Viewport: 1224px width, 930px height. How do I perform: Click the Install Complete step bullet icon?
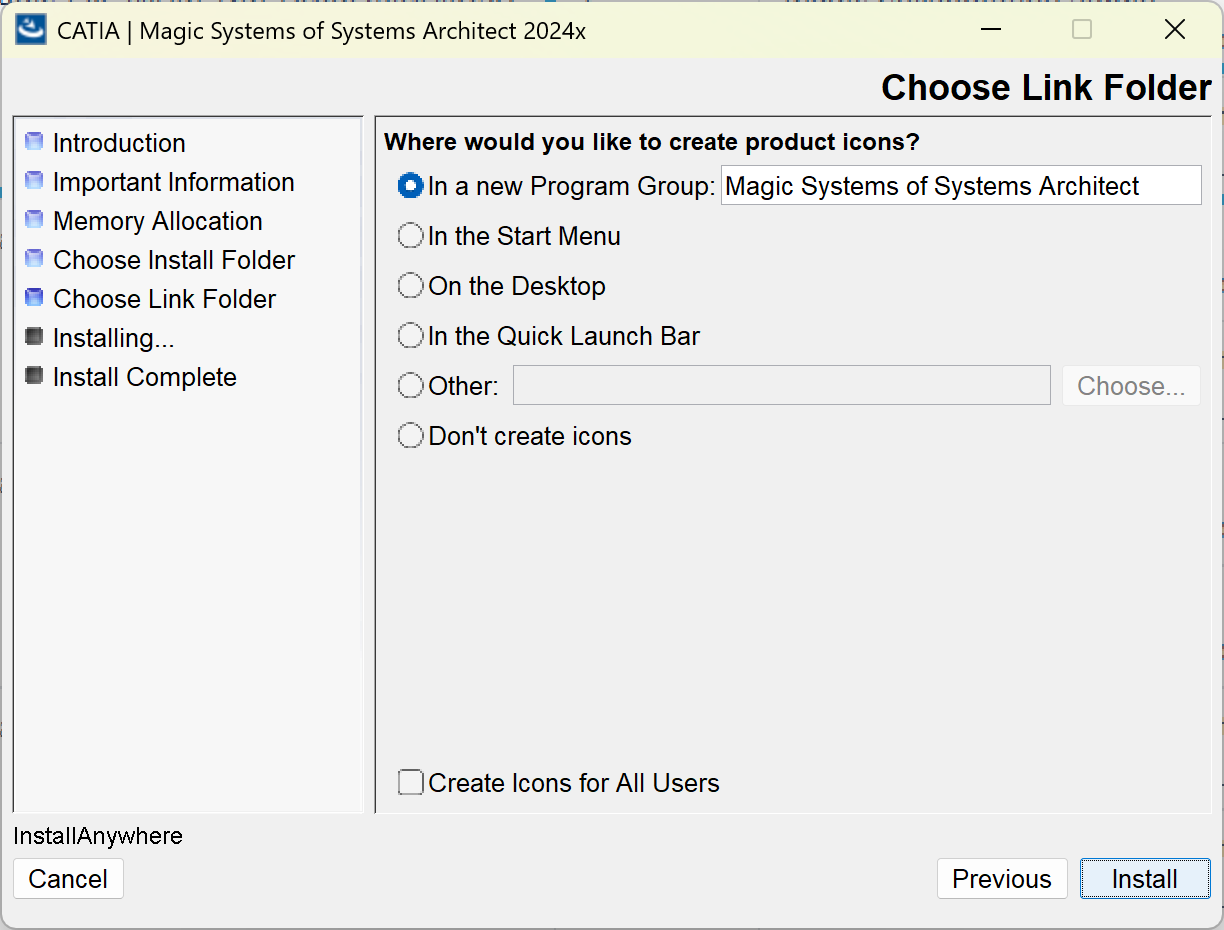click(x=34, y=376)
